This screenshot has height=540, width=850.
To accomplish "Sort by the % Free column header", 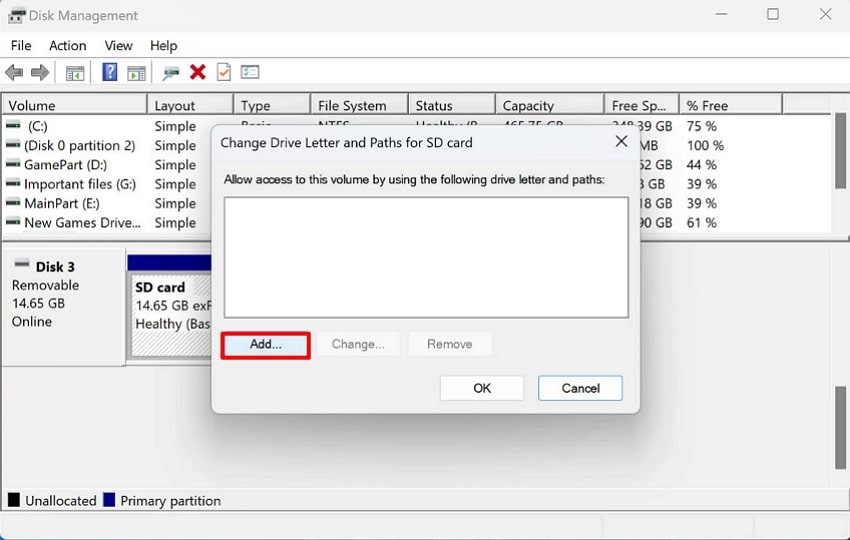I will 731,105.
